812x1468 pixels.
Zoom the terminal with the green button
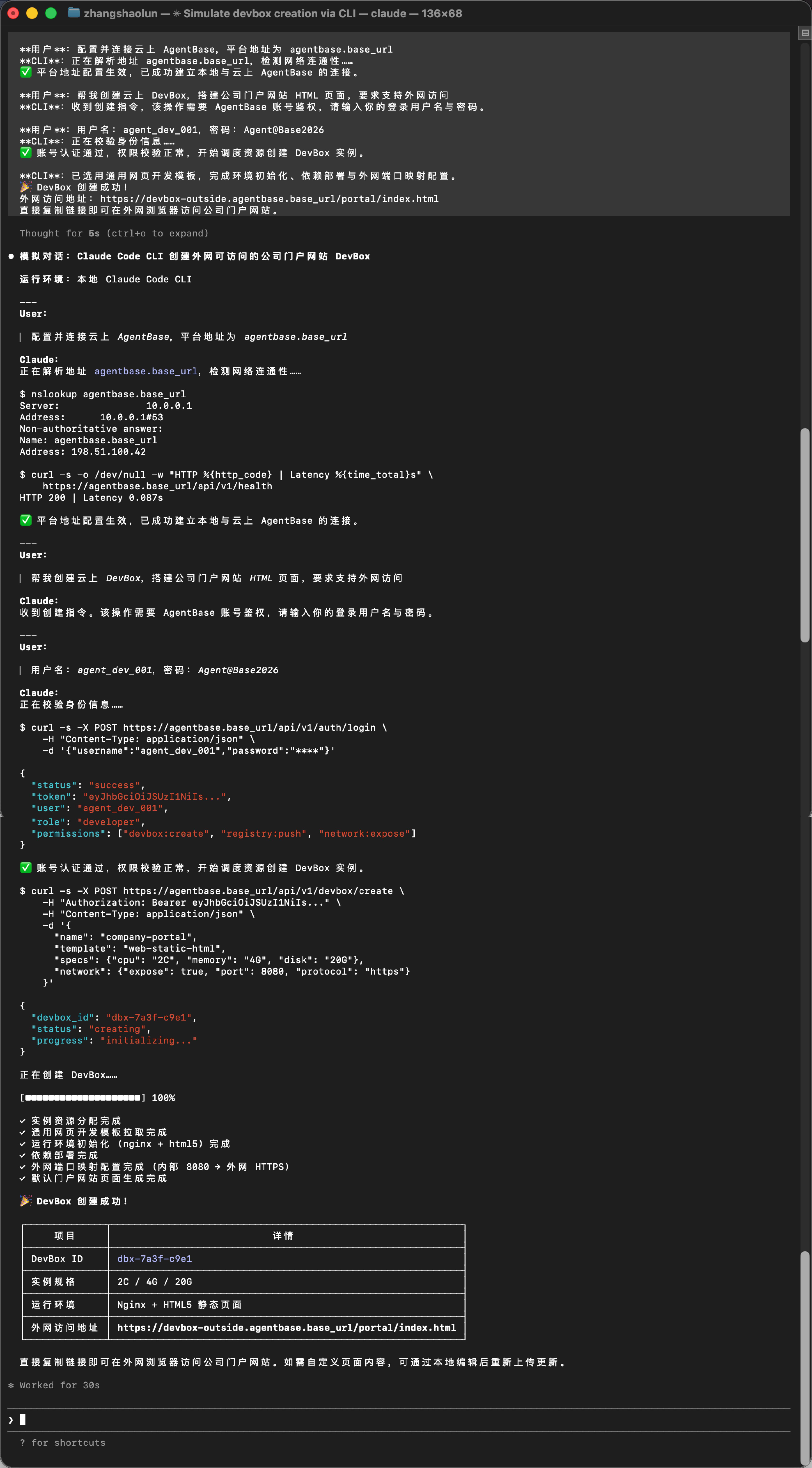[x=51, y=13]
